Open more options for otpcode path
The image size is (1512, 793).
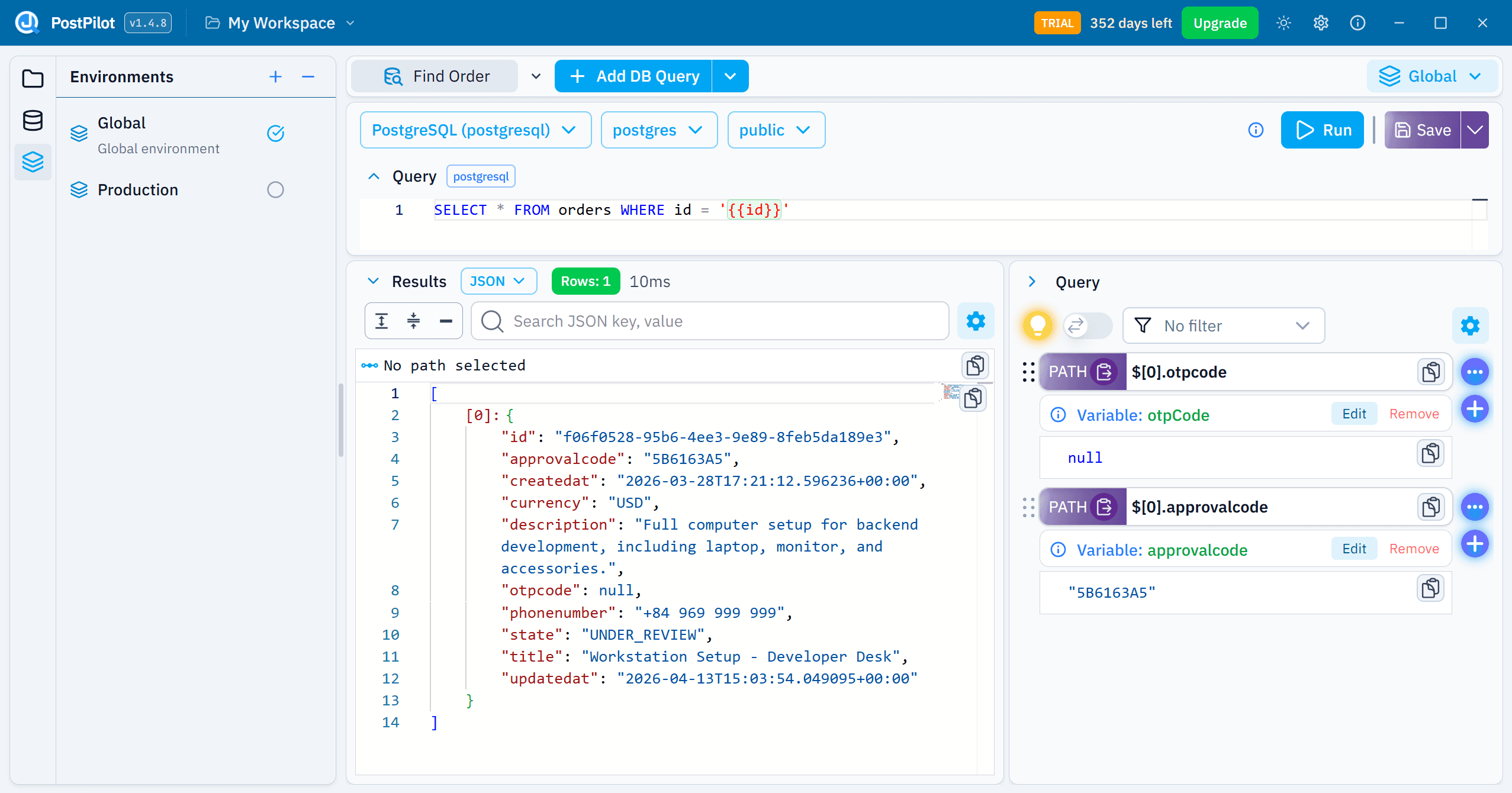pyautogui.click(x=1475, y=372)
